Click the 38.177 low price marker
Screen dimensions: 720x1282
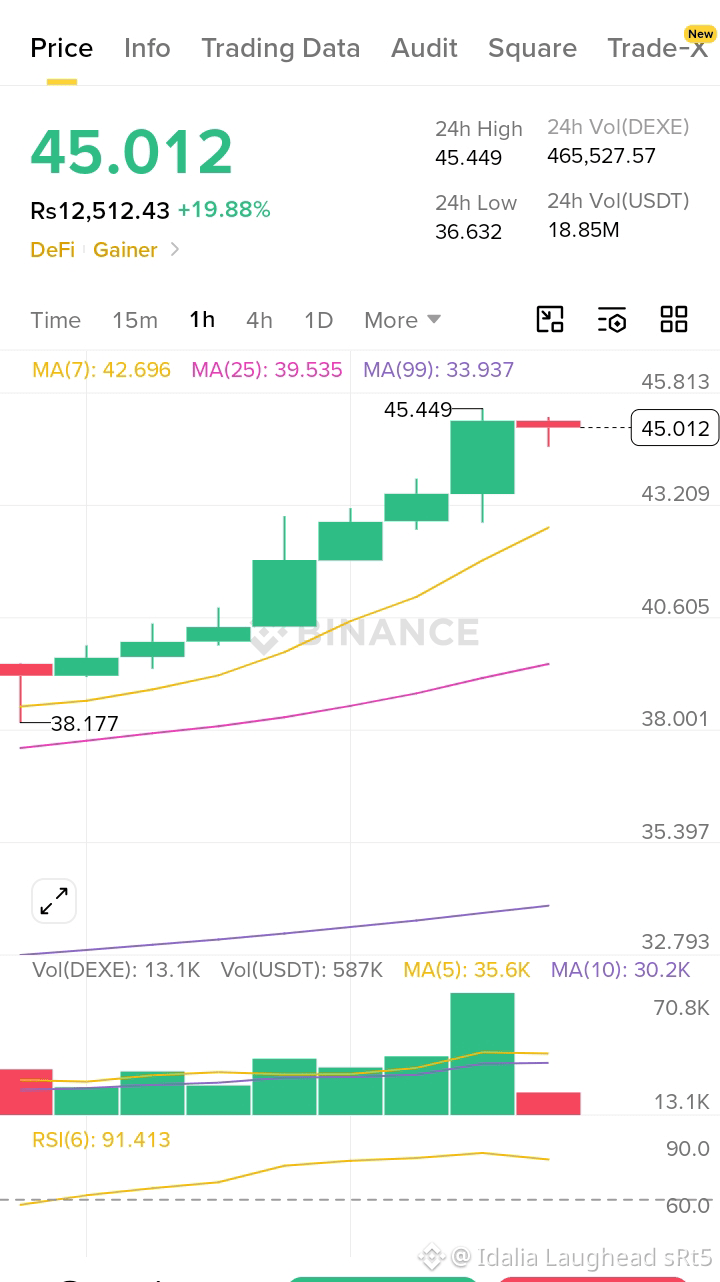pos(85,724)
